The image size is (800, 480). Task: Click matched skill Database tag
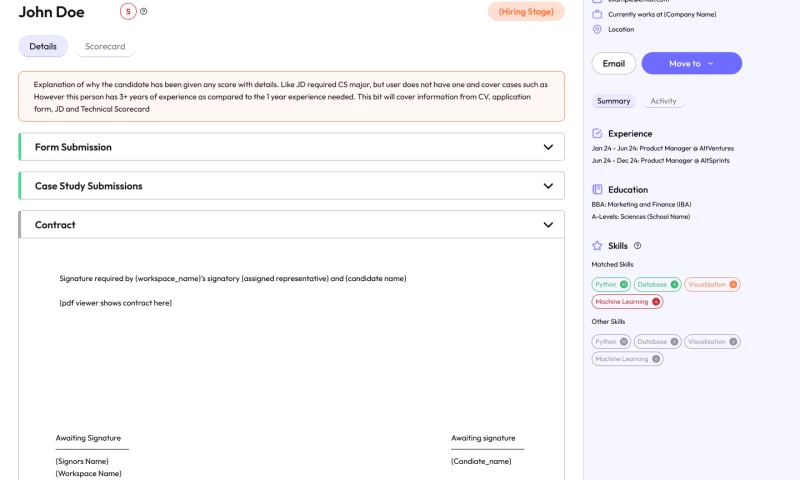[658, 284]
